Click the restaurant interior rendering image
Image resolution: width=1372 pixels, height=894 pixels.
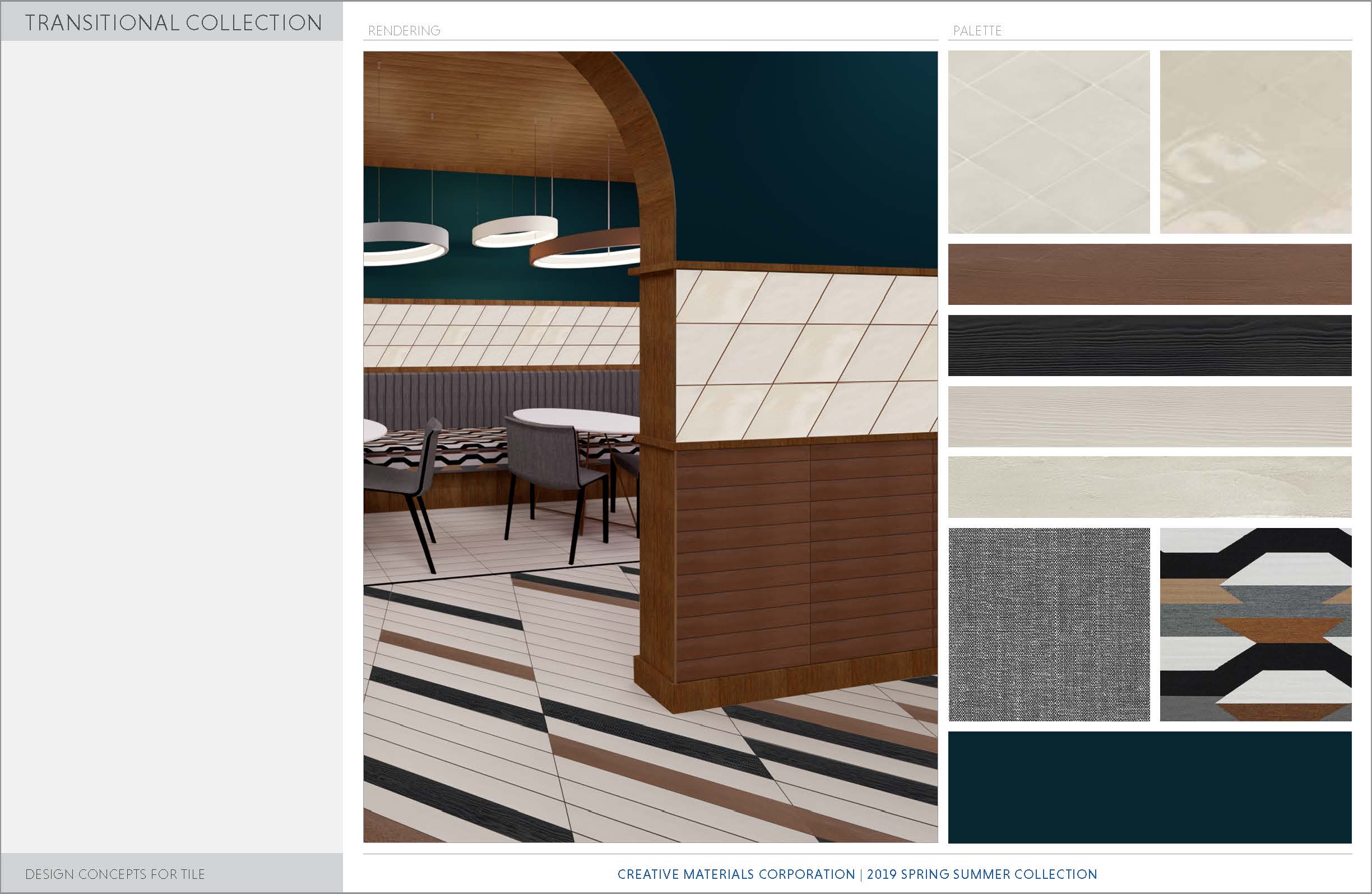(650, 447)
